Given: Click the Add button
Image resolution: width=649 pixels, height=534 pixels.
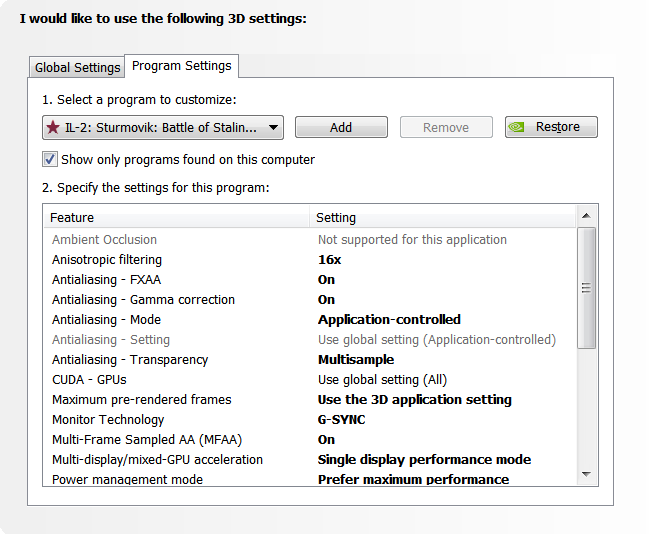Looking at the screenshot, I should coord(341,127).
